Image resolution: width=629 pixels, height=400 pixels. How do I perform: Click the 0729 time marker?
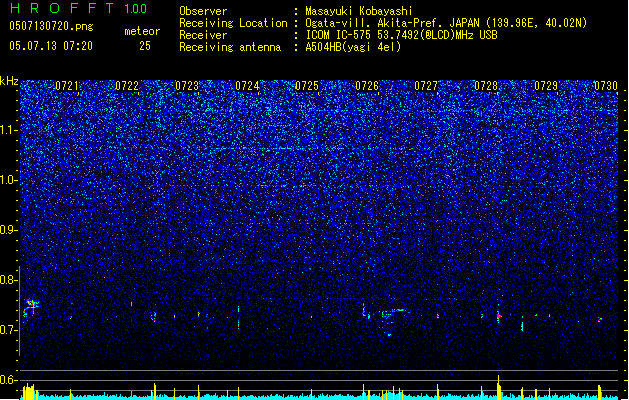pyautogui.click(x=546, y=86)
